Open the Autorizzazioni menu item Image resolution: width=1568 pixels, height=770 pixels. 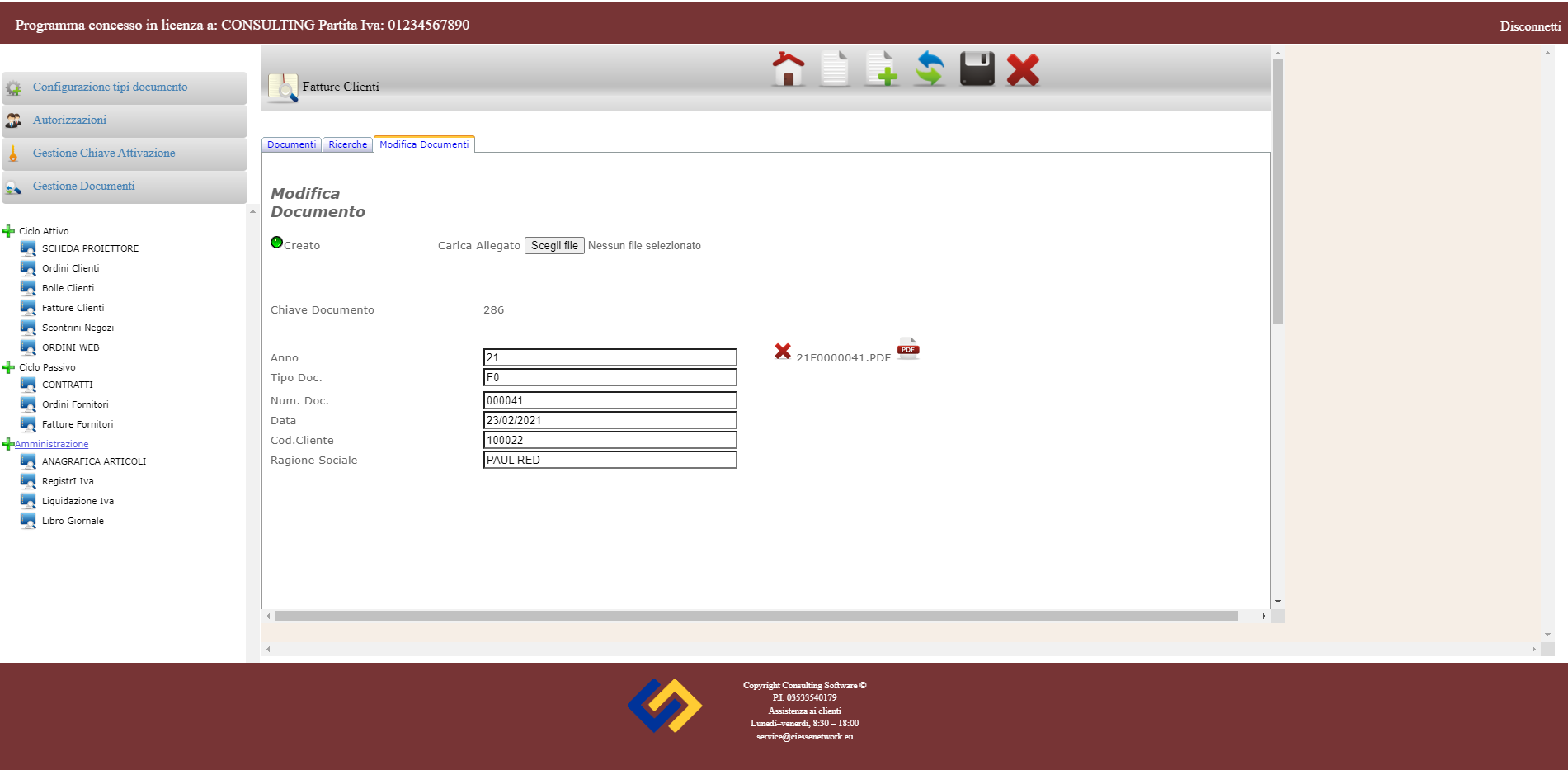point(125,120)
